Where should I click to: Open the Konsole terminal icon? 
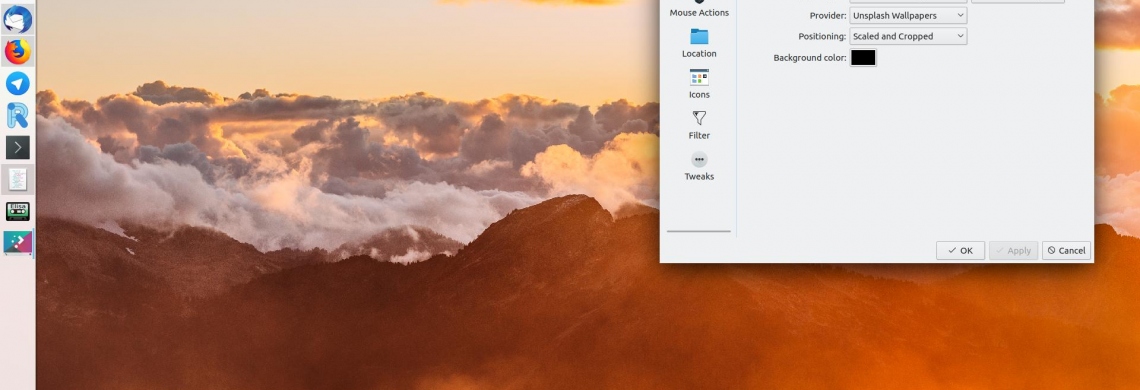[17, 148]
